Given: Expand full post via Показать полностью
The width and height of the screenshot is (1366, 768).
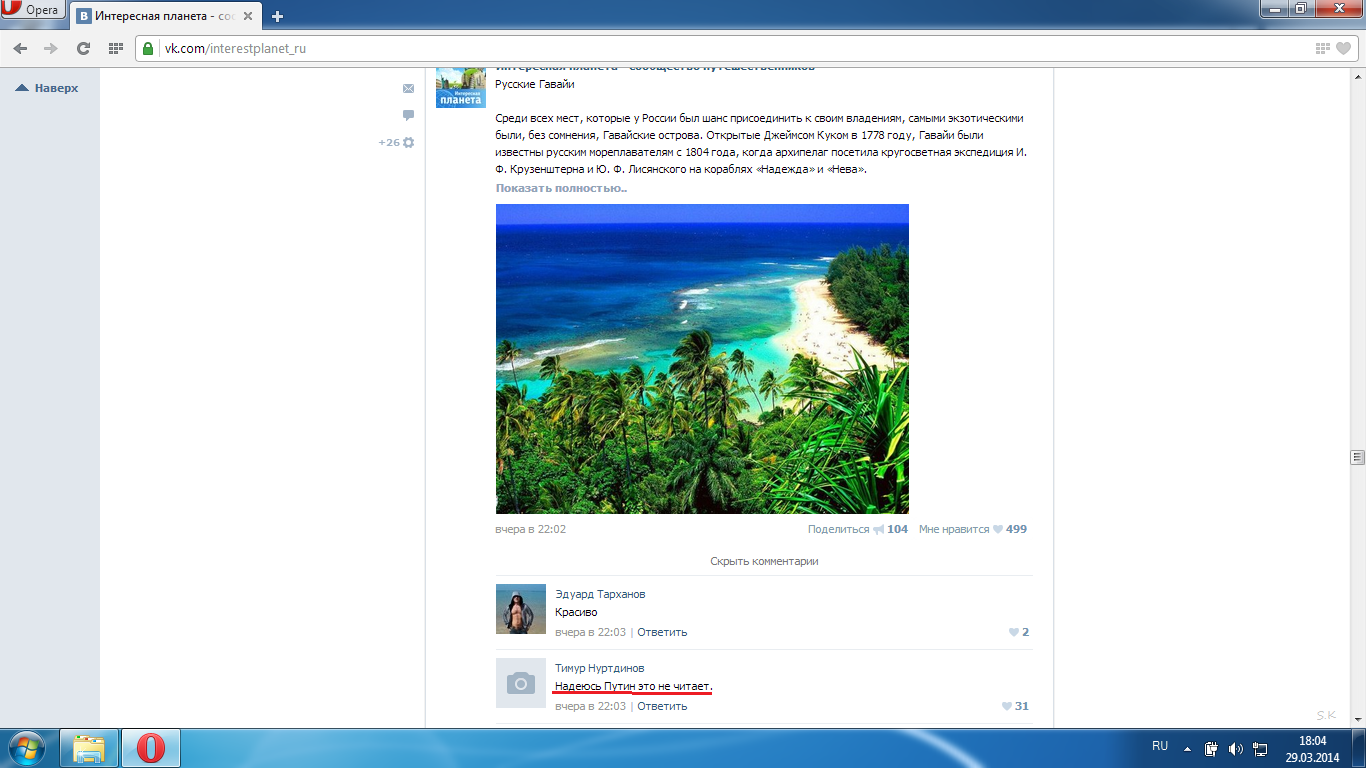Looking at the screenshot, I should click(x=561, y=188).
